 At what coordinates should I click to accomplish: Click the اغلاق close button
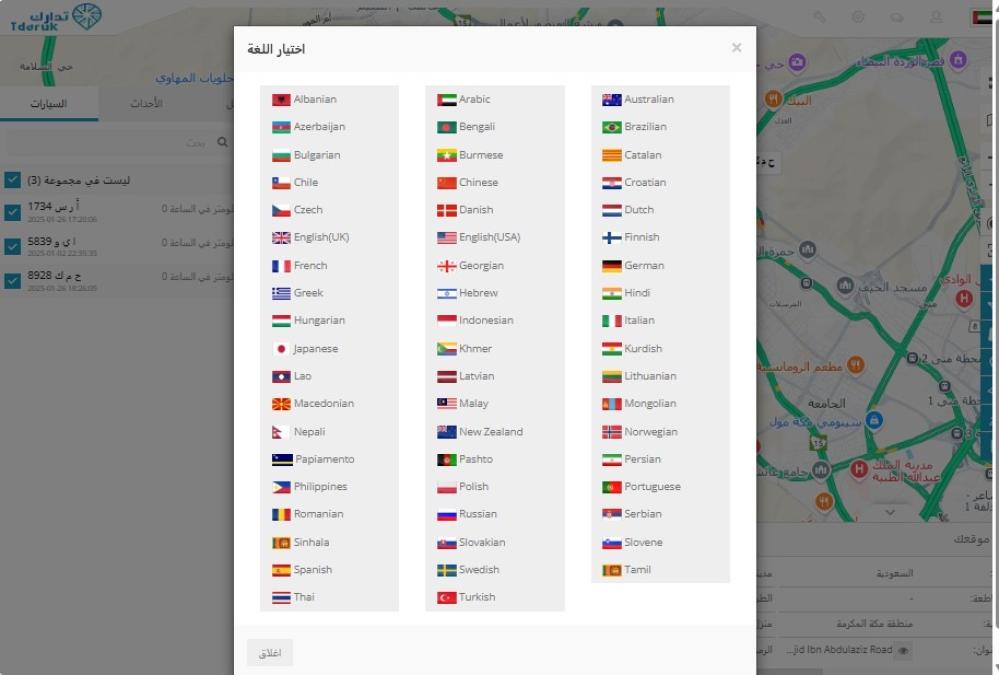269,653
